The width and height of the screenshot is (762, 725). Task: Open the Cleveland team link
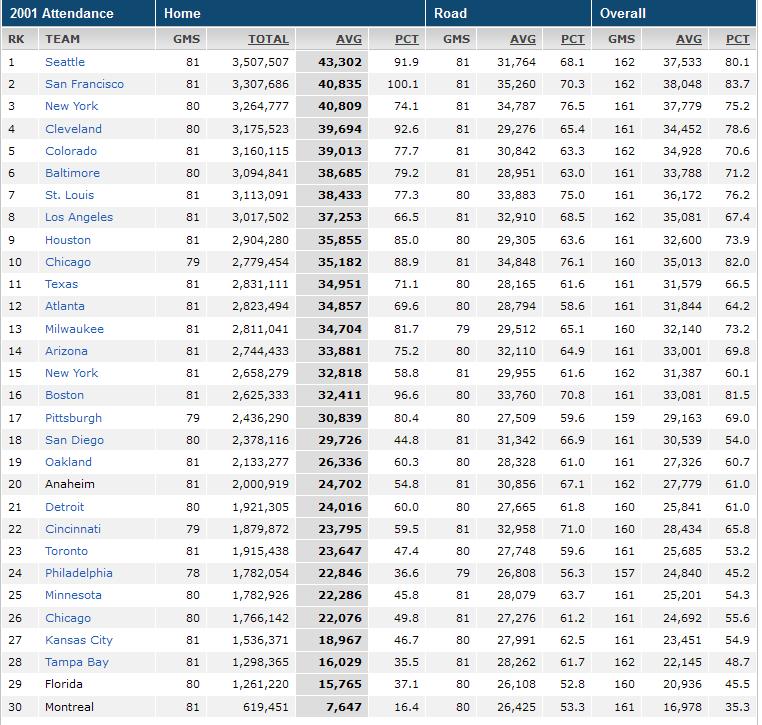[x=73, y=129]
